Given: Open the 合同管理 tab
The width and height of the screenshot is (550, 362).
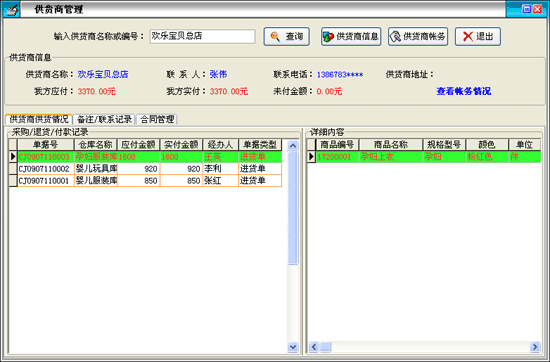Looking at the screenshot, I should (157, 119).
